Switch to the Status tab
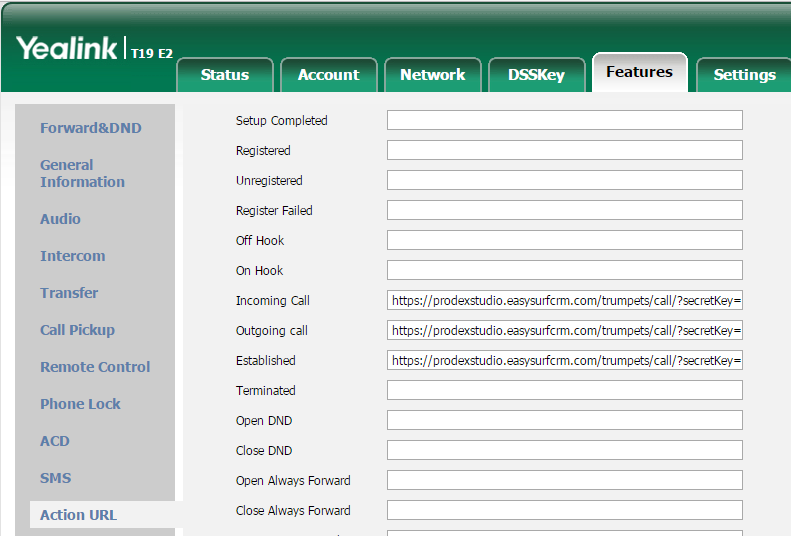 [x=224, y=75]
